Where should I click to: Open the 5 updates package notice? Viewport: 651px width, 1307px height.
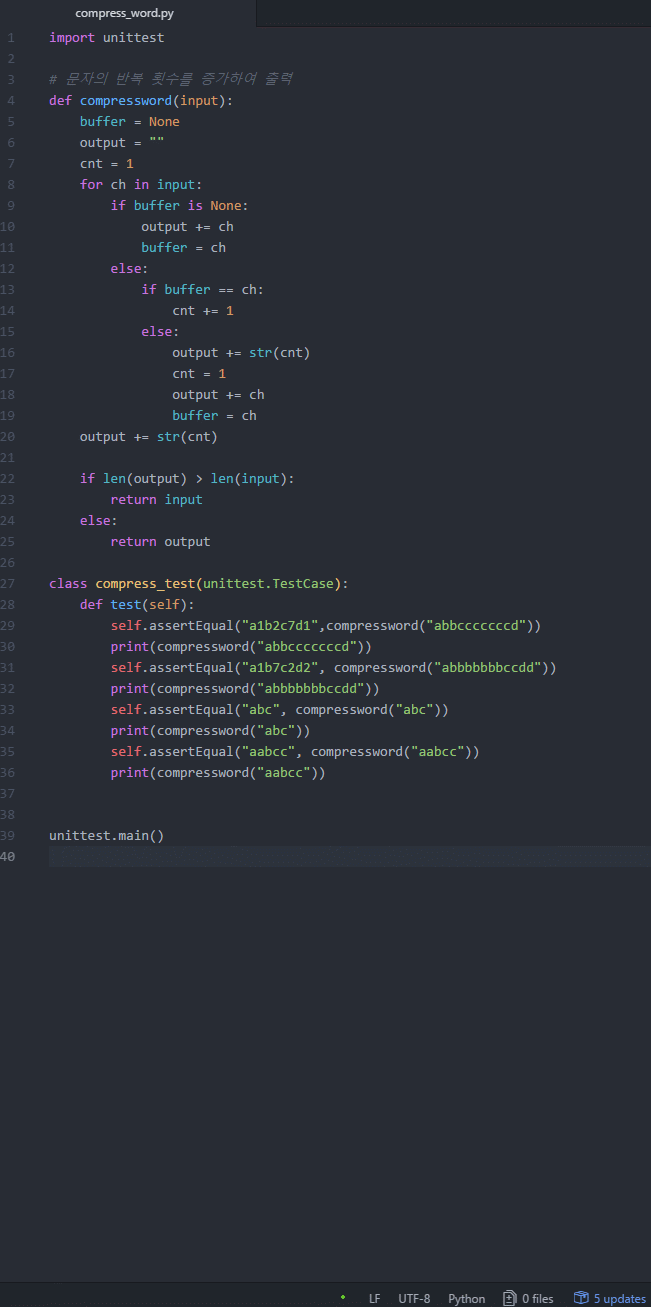click(610, 1298)
